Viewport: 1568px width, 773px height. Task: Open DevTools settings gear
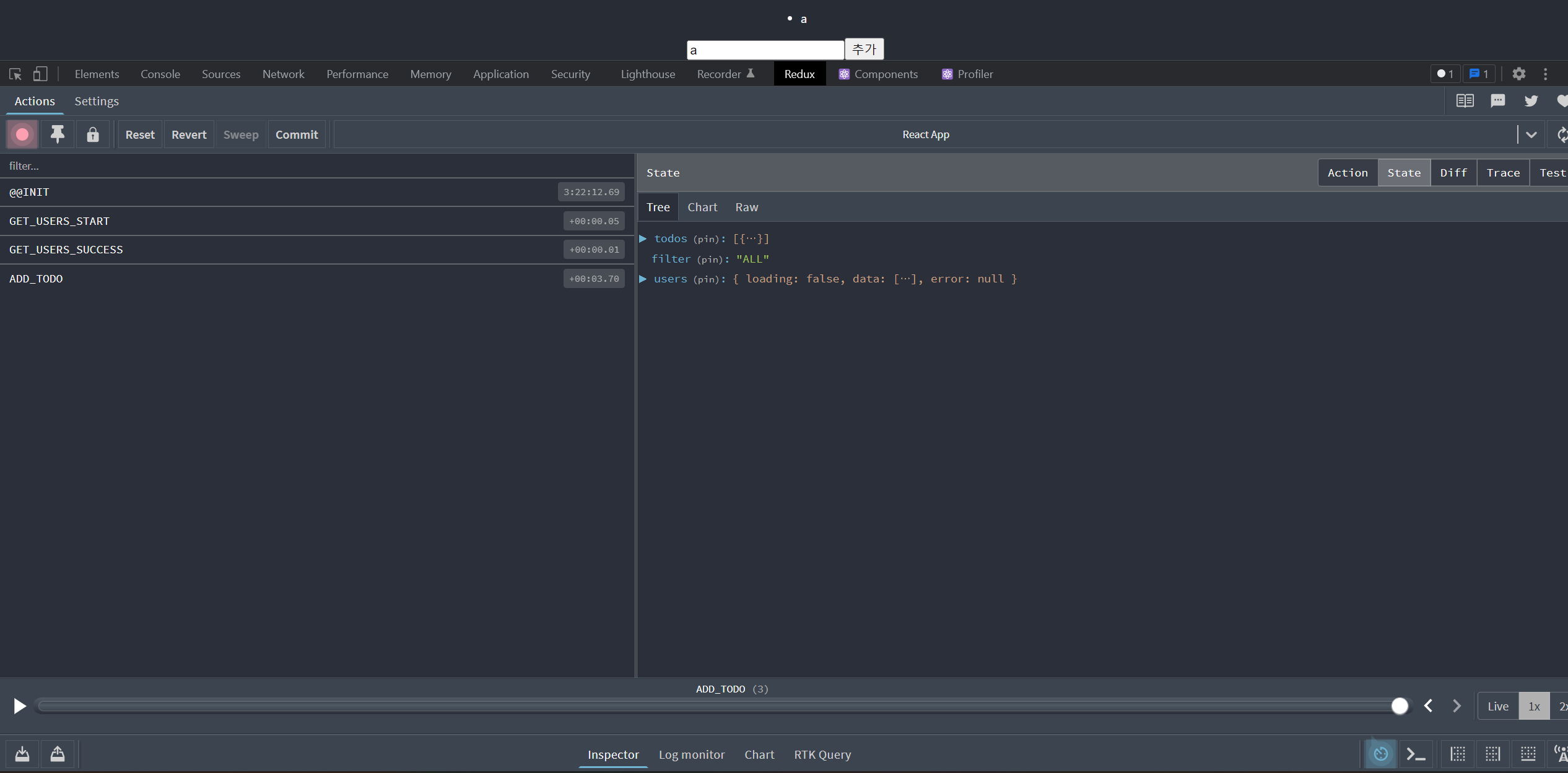1518,74
